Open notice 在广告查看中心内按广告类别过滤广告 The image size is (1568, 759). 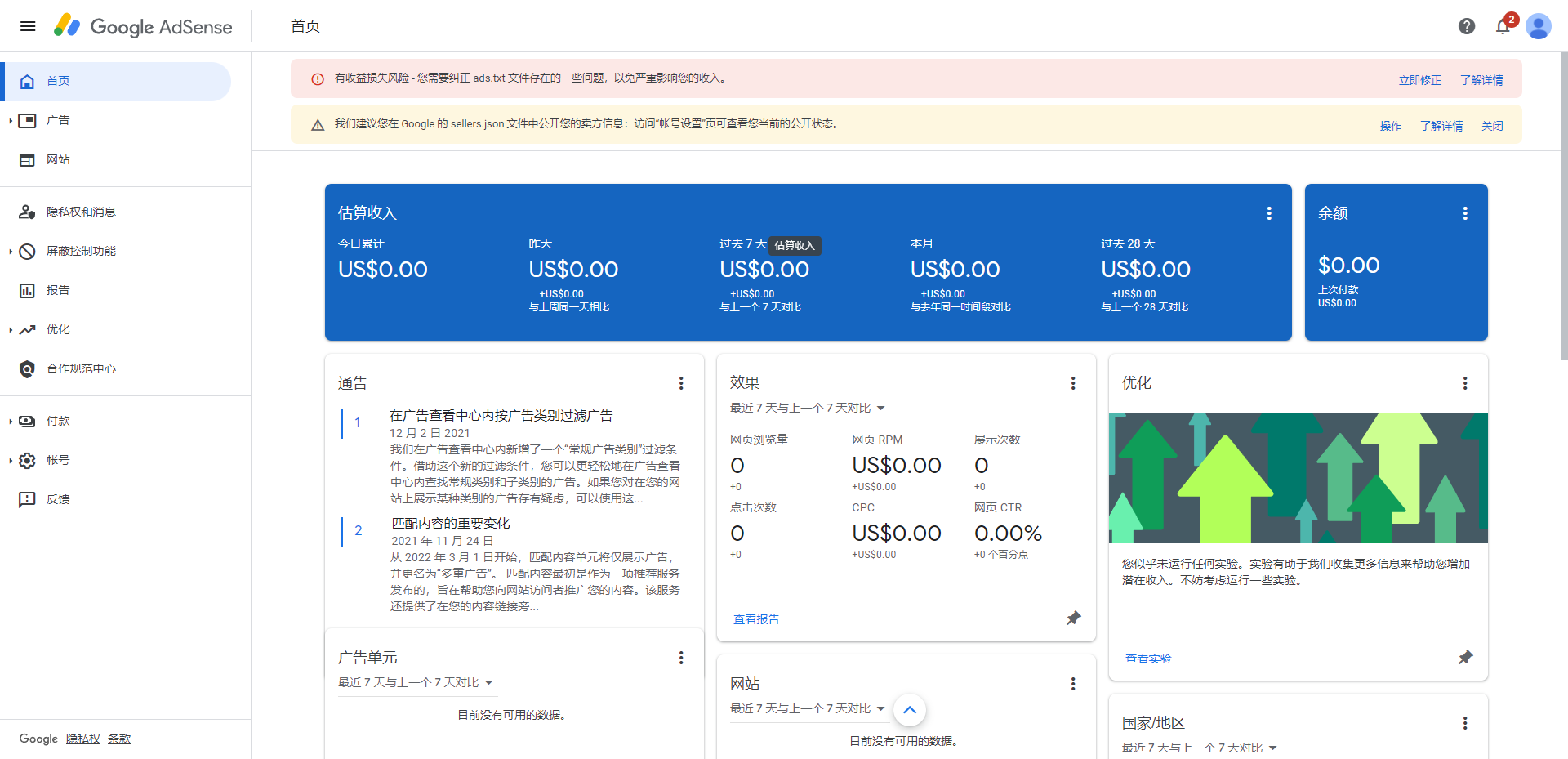click(501, 416)
